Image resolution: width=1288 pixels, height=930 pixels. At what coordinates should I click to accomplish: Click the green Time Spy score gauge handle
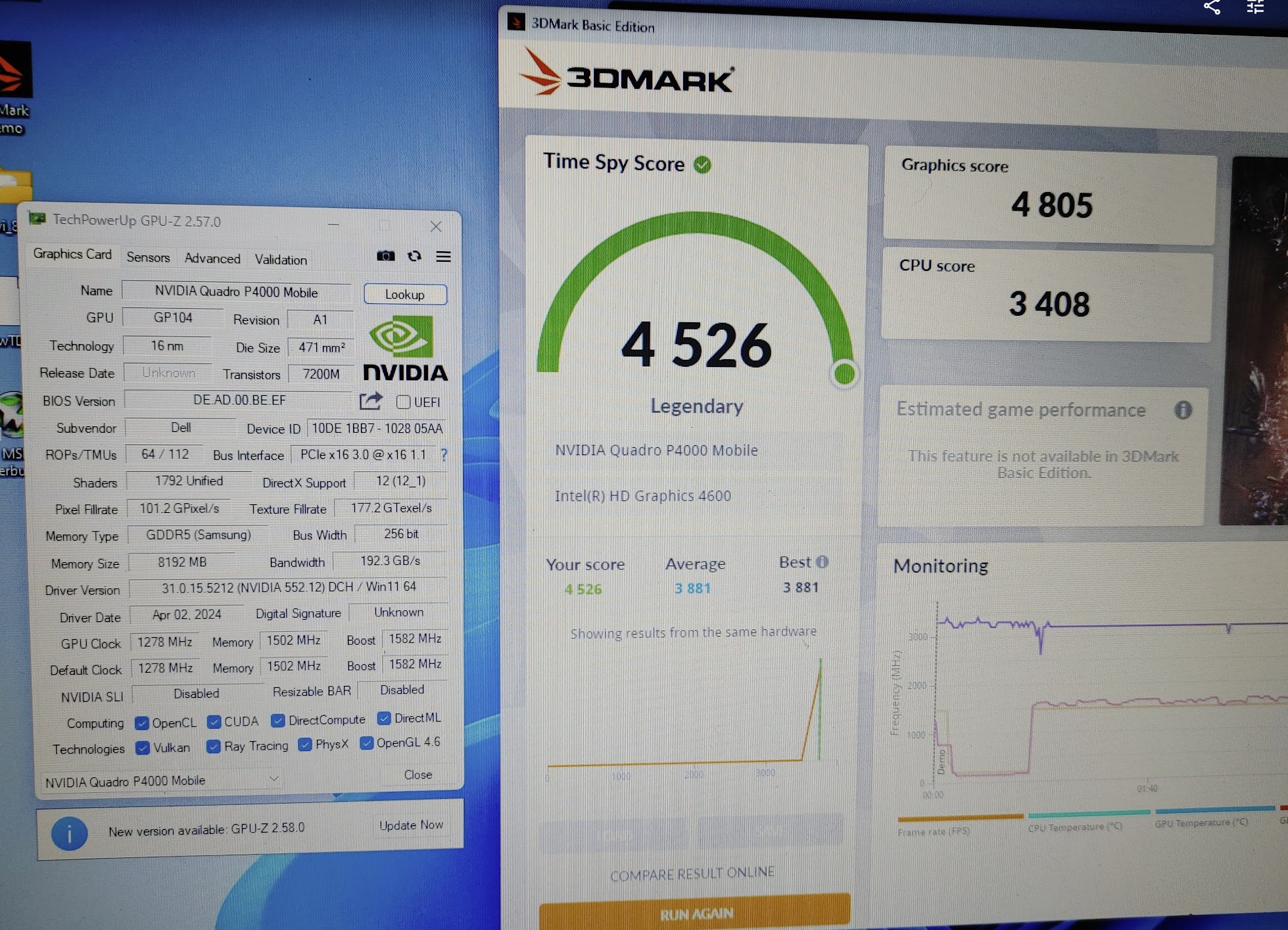click(844, 374)
